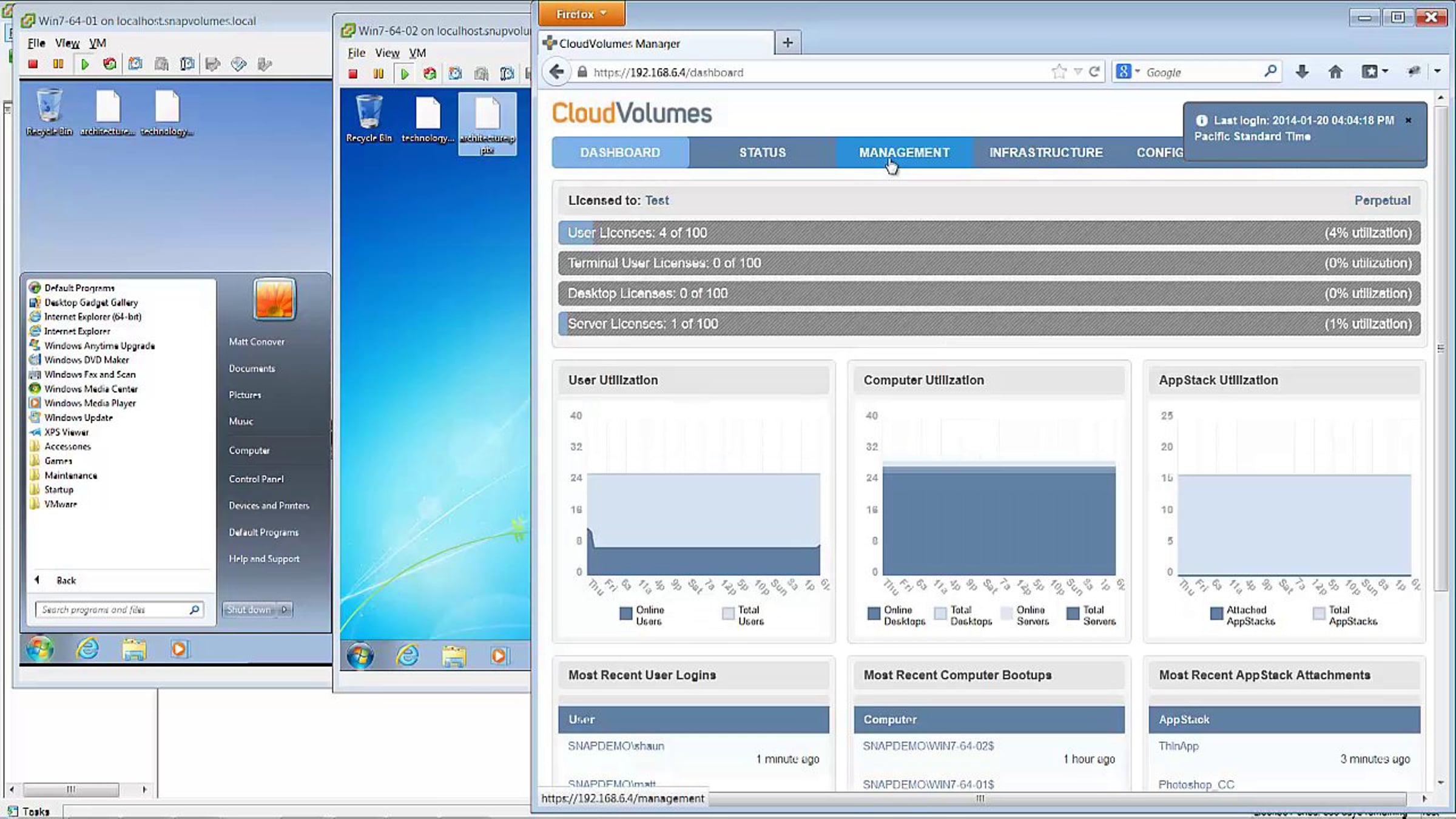This screenshot has height=819, width=1456.
Task: Open the SNAPDEMO\shaun user link
Action: click(x=616, y=746)
